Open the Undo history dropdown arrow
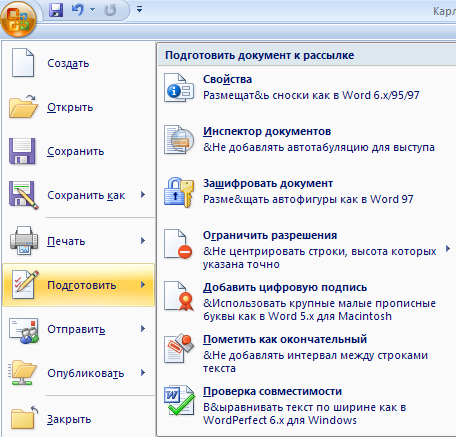Image resolution: width=456 pixels, height=437 pixels. (92, 10)
